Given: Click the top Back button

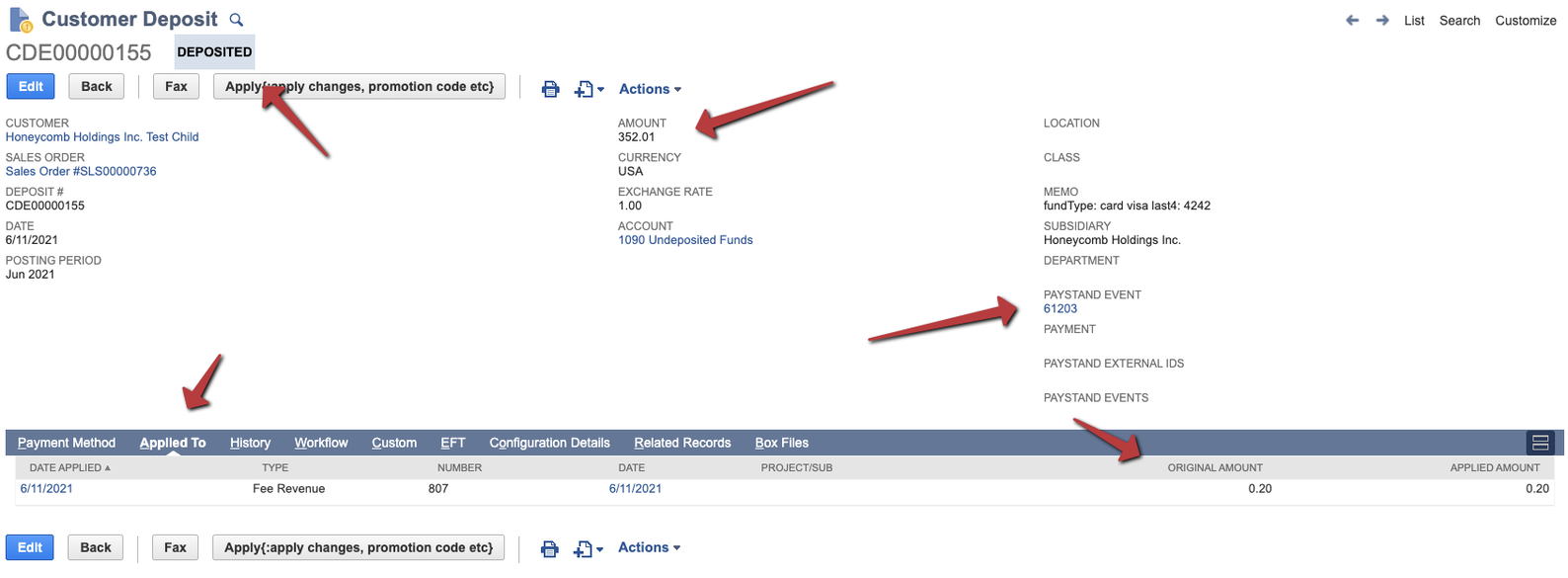Looking at the screenshot, I should point(97,86).
